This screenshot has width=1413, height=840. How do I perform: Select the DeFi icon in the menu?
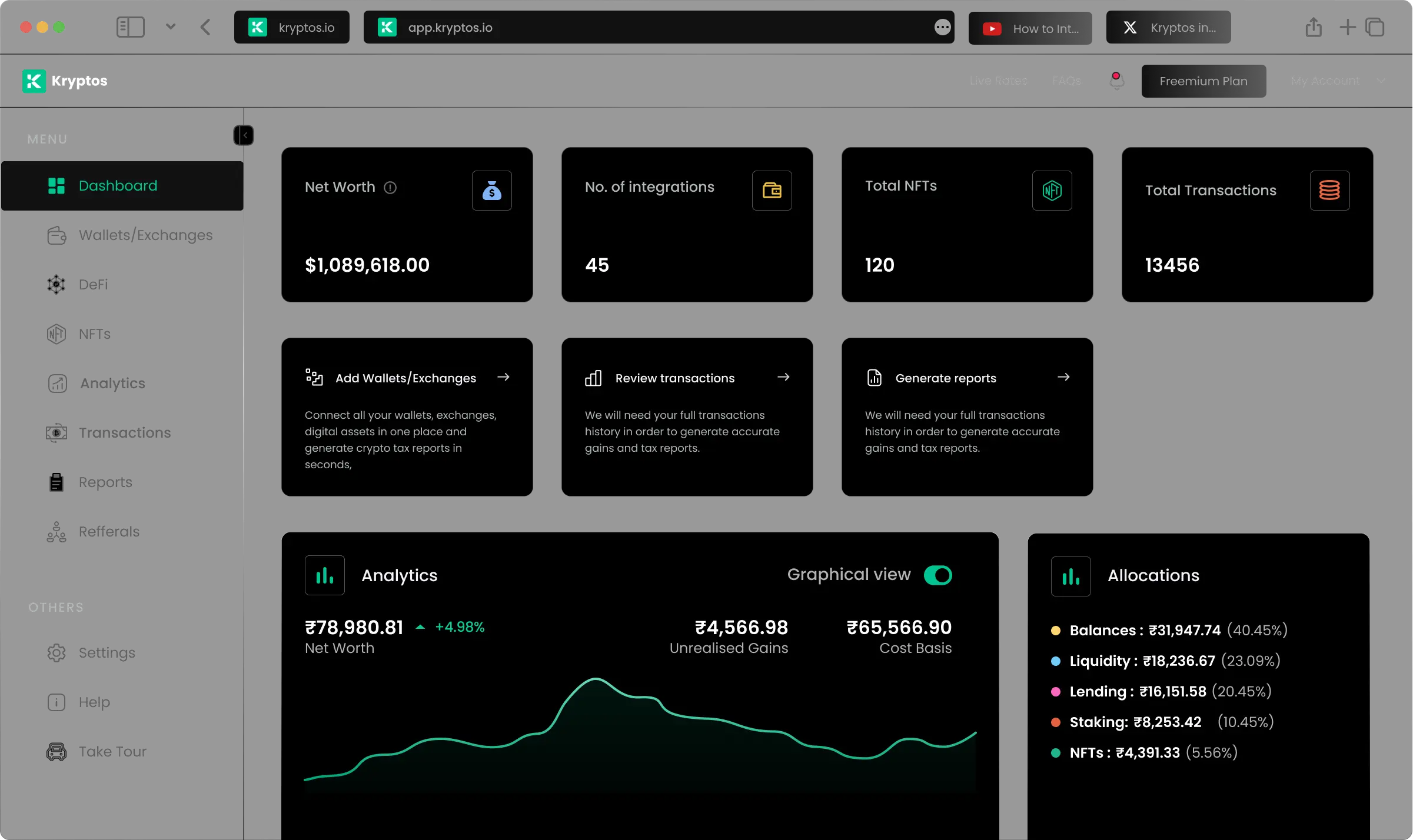click(56, 284)
